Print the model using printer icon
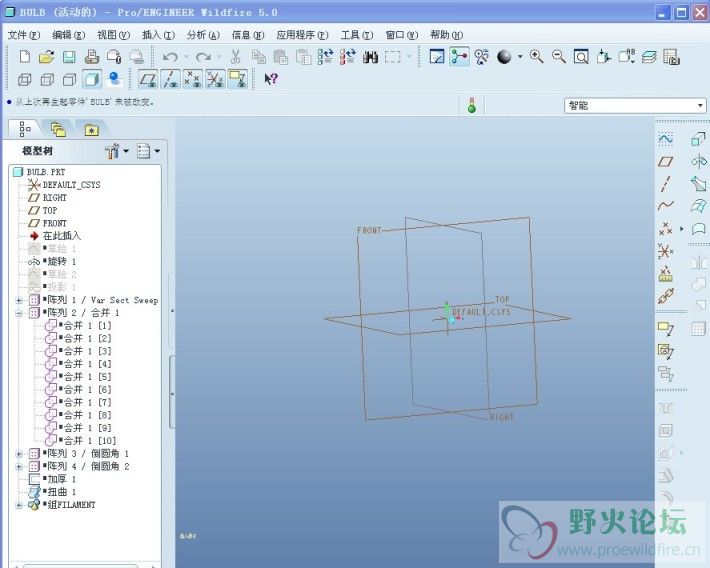This screenshot has width=710, height=568. 91,57
